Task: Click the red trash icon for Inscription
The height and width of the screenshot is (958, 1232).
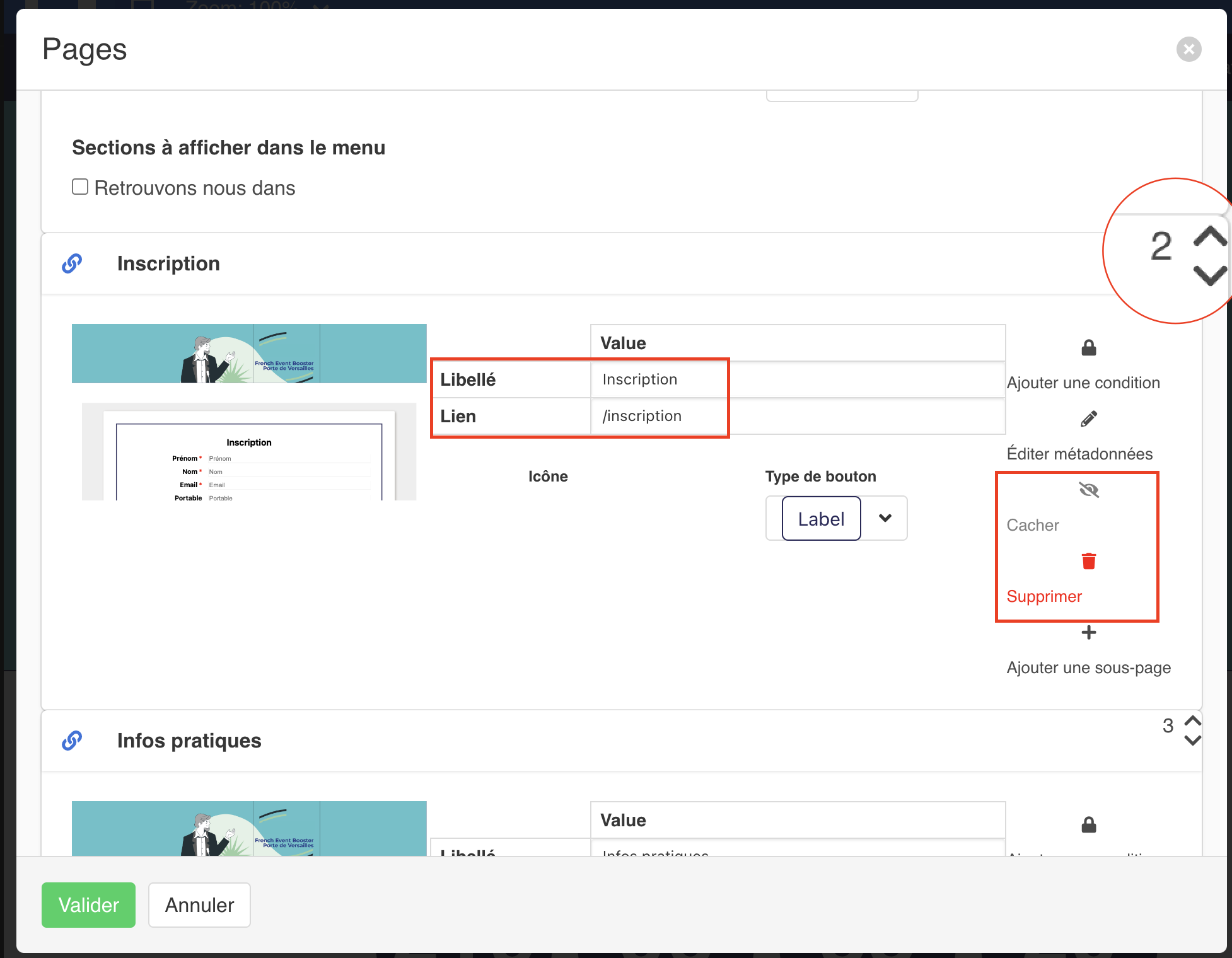Action: pos(1088,561)
